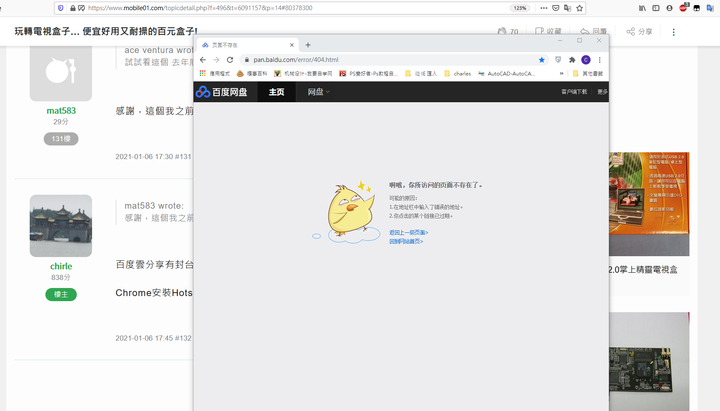Screen dimensions: 720x411
Task: Go back in the Chrome window
Action: tap(203, 60)
